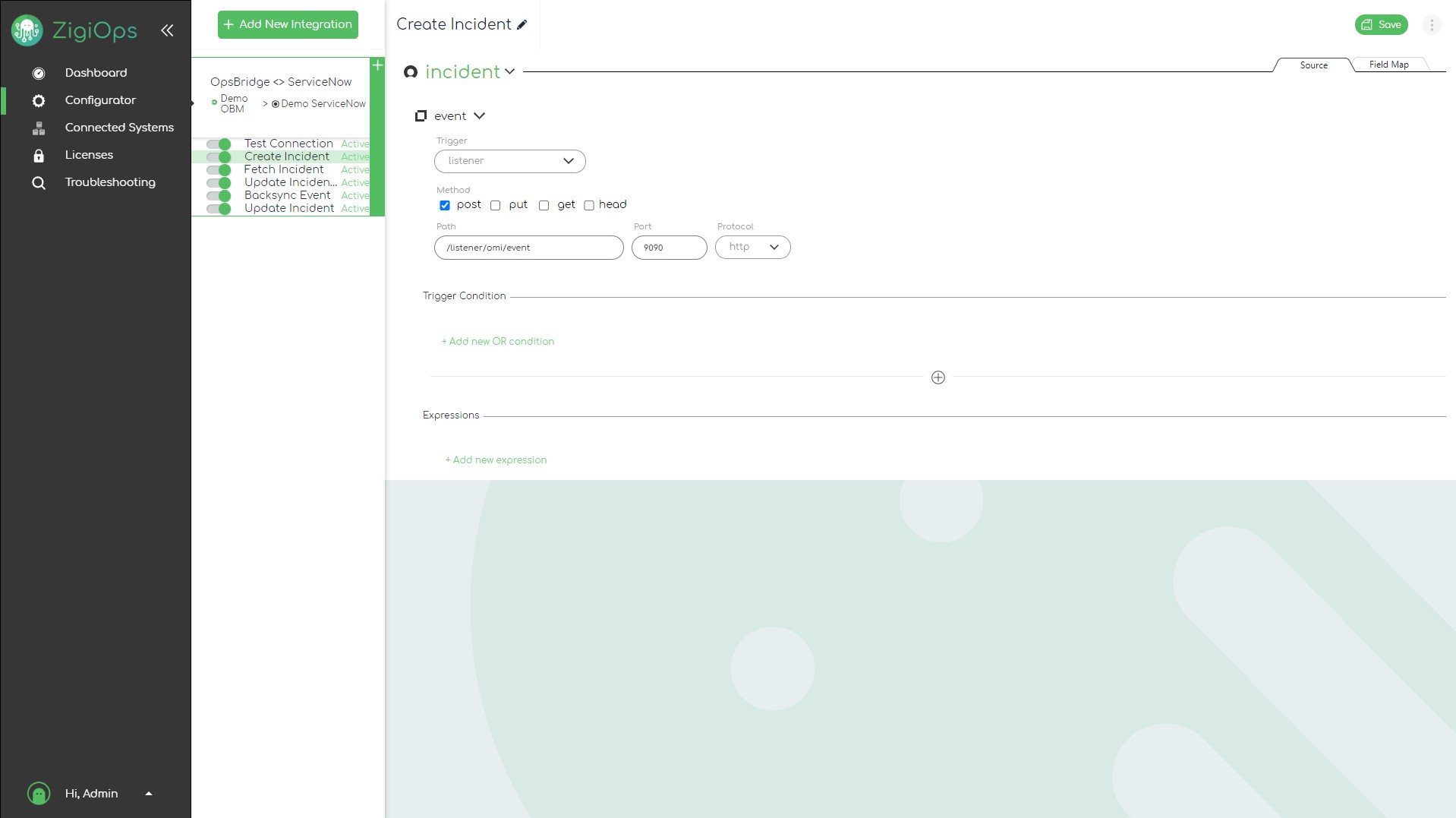
Task: Enable the get method checkbox
Action: point(544,206)
